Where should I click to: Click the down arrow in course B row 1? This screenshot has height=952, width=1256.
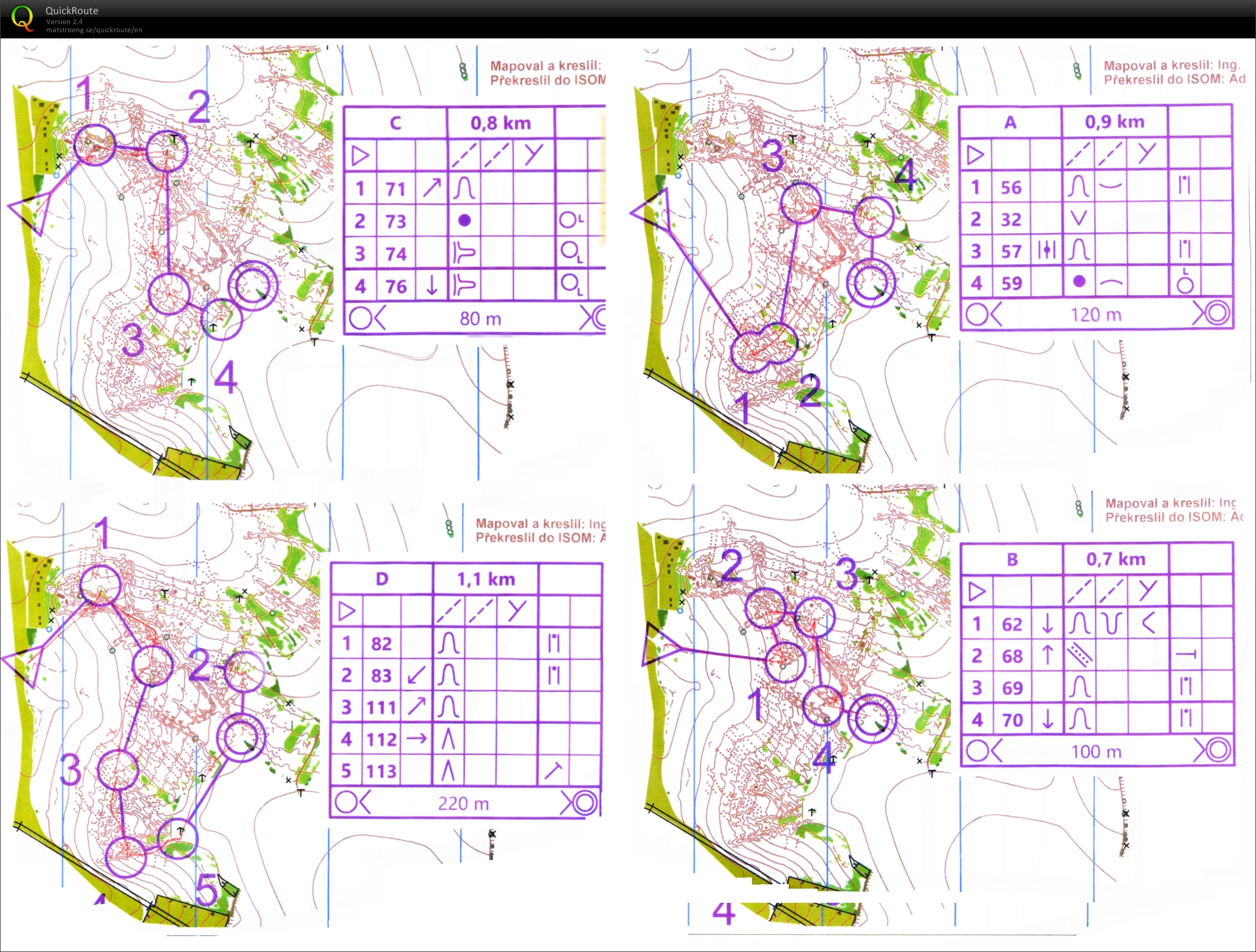click(1048, 623)
